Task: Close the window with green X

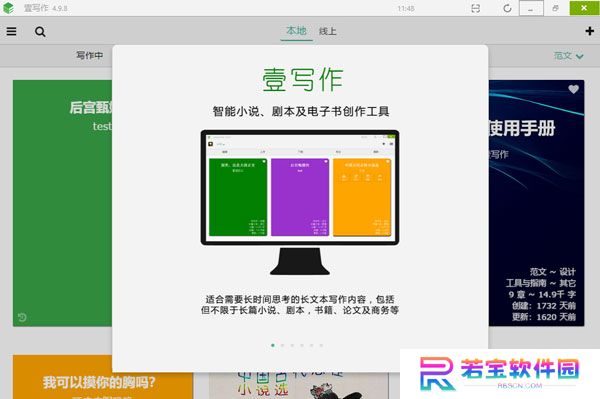Action: tap(584, 8)
